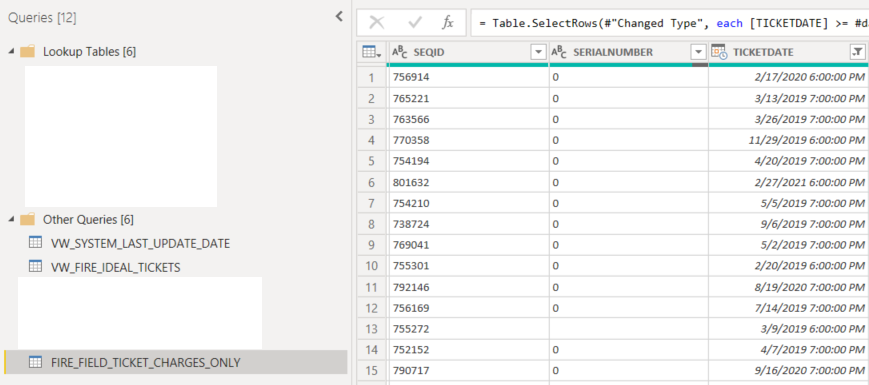Collapse the Queries pane with the chevron
Viewport: 869px width, 385px height.
pos(340,17)
